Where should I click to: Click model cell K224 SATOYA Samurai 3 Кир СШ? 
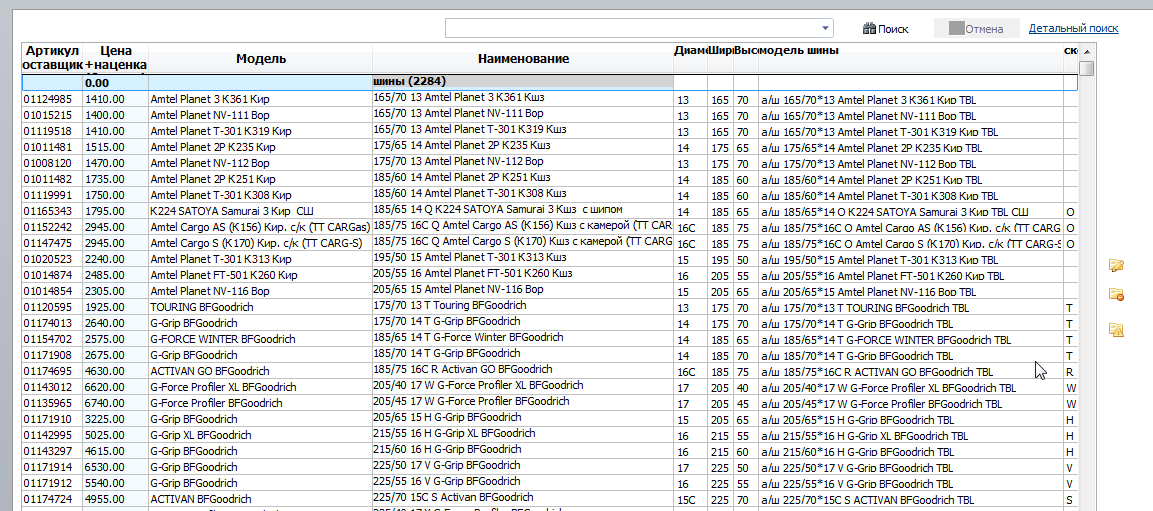pos(261,211)
